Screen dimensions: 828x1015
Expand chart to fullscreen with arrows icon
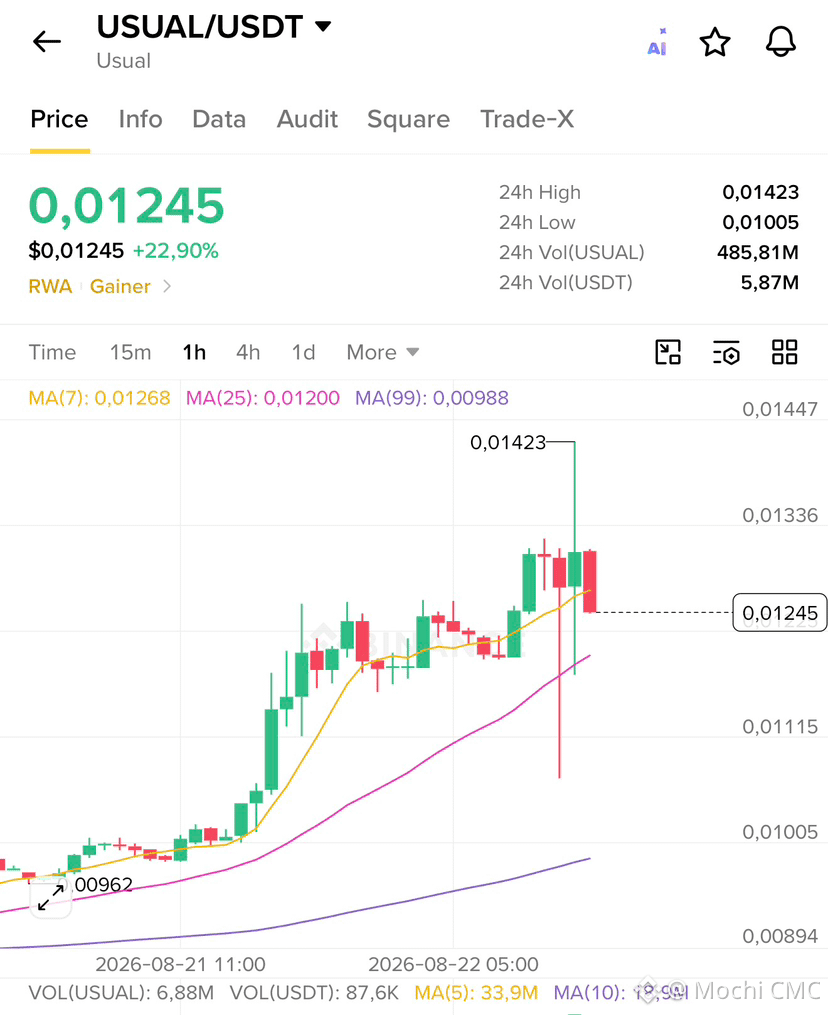point(50,897)
